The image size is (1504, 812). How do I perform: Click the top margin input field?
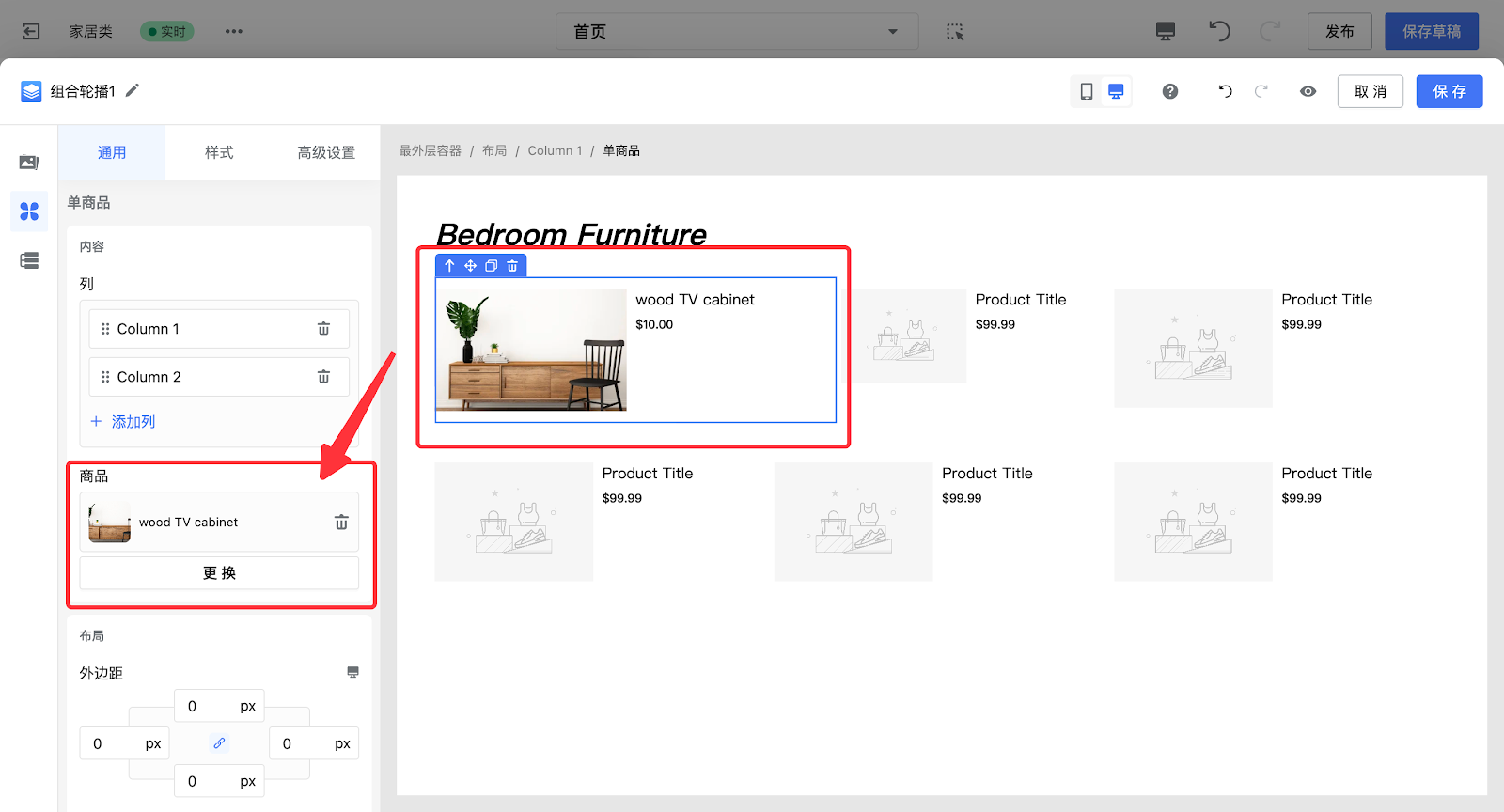tap(207, 706)
